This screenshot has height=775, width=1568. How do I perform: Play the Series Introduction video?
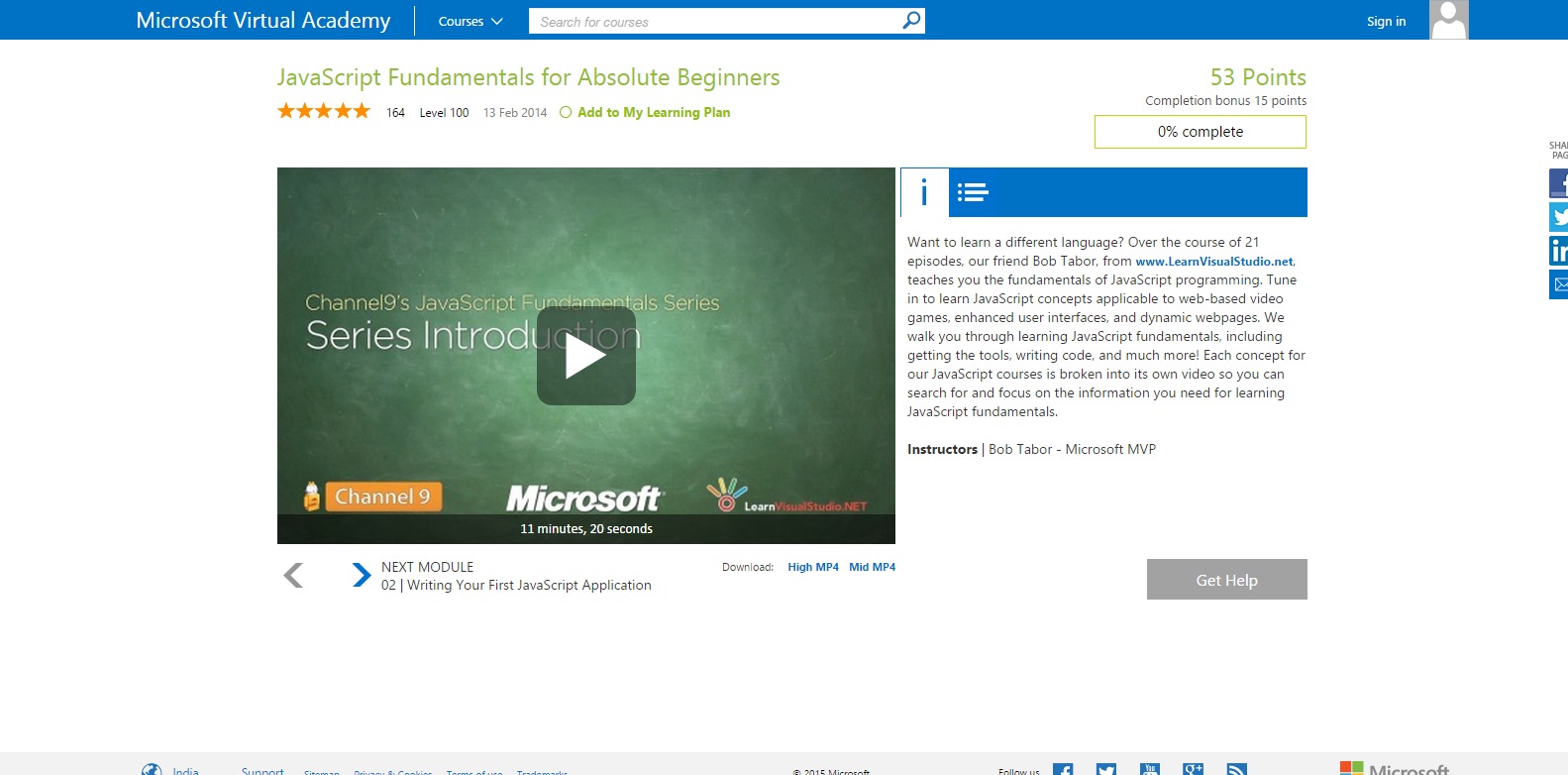pos(585,355)
